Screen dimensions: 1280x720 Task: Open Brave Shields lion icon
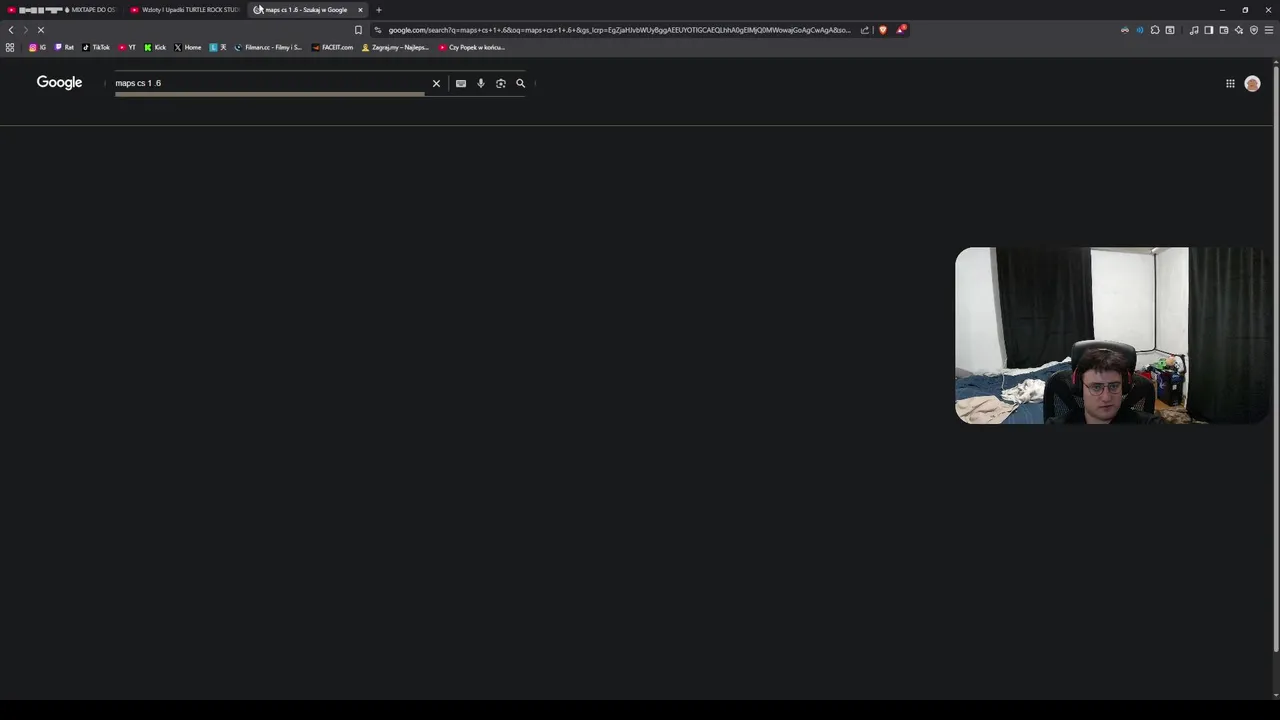coord(882,30)
